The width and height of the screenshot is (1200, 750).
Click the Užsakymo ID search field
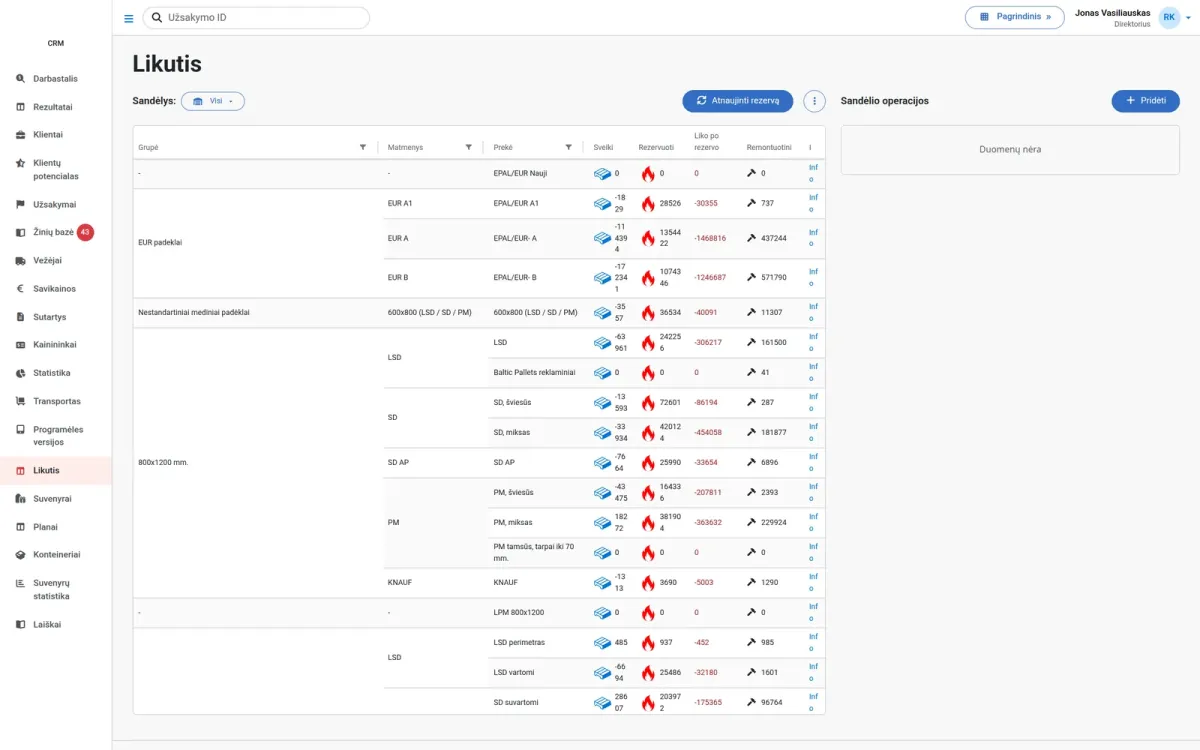coord(257,18)
